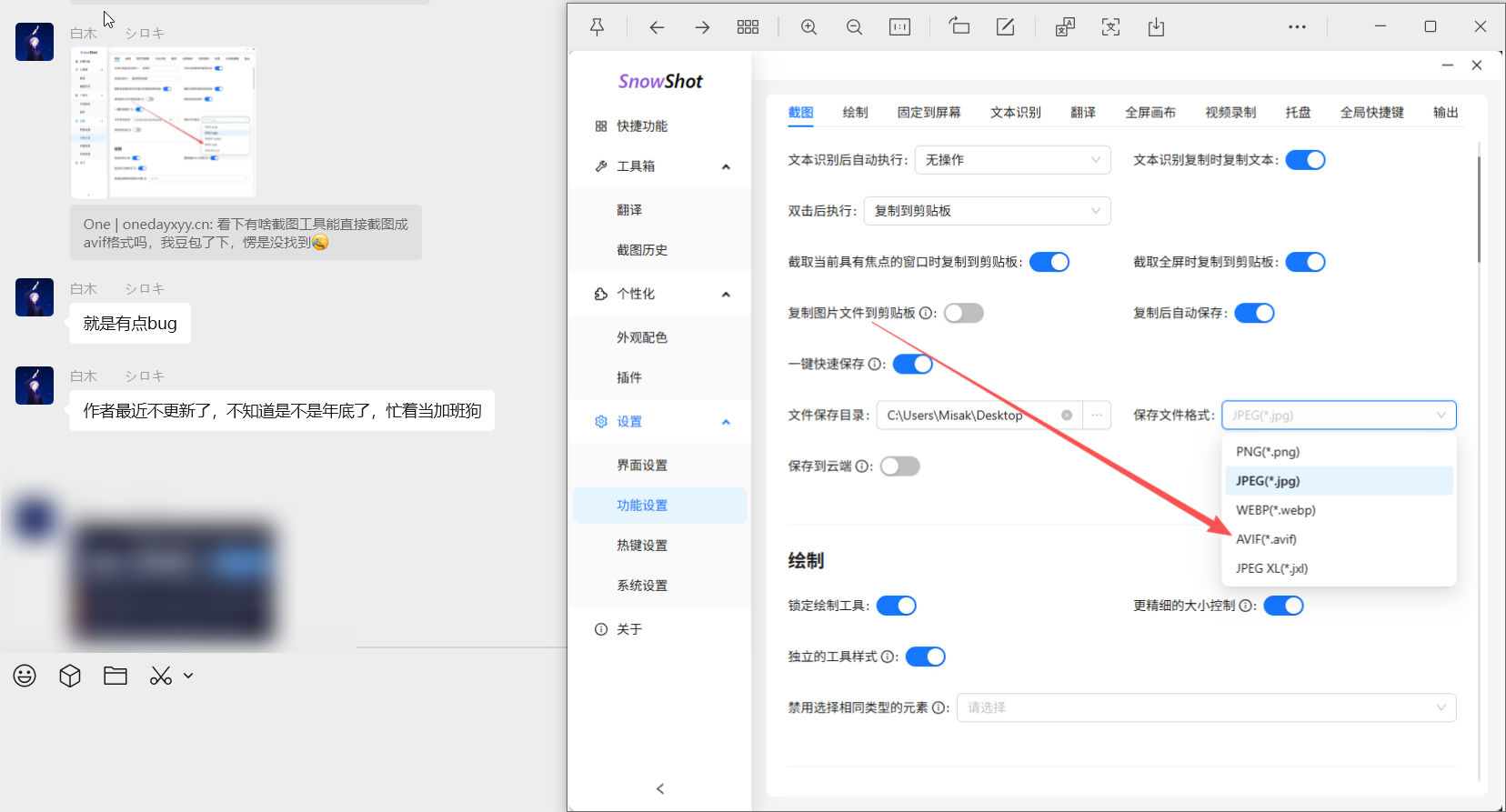Show the image at 1:1 original size
The height and width of the screenshot is (812, 1506).
click(899, 27)
